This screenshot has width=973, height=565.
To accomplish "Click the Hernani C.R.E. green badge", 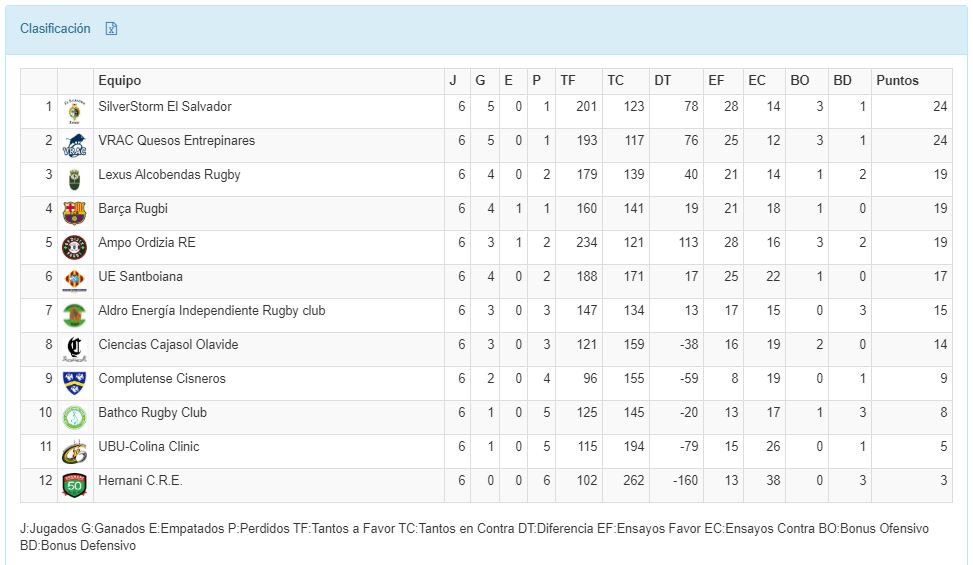I will tap(74, 485).
